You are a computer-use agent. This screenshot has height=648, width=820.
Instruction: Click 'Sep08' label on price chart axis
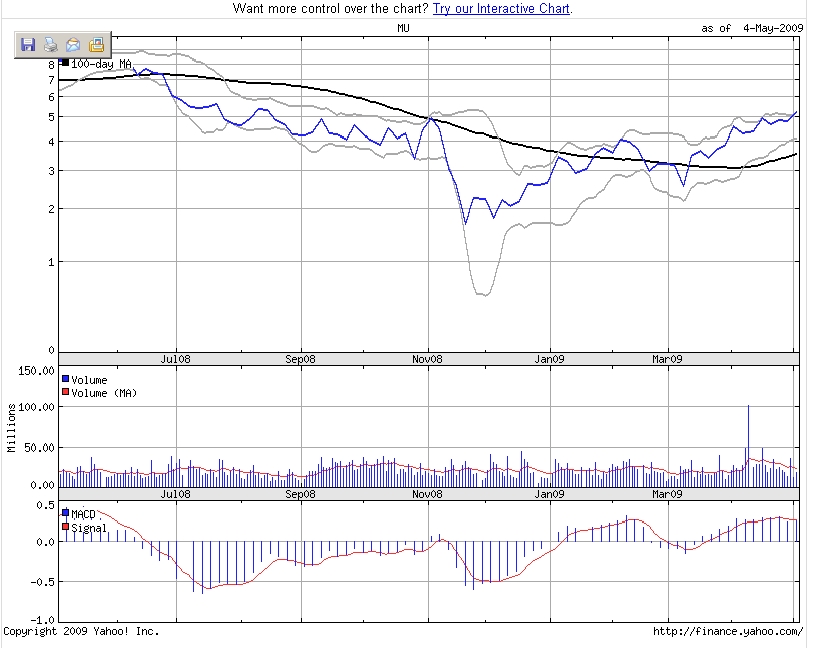300,359
